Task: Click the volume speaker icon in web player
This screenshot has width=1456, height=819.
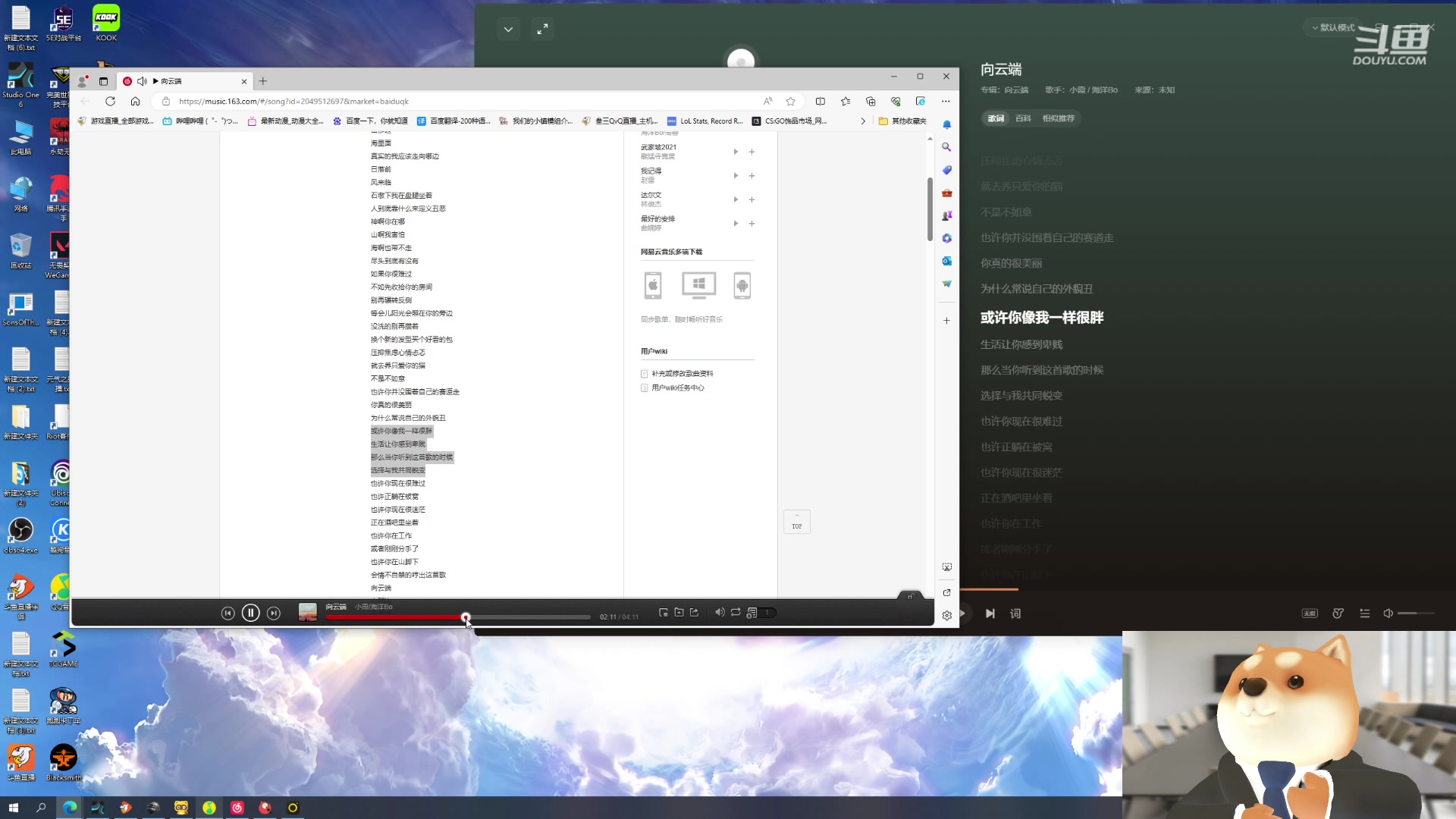Action: pyautogui.click(x=720, y=612)
